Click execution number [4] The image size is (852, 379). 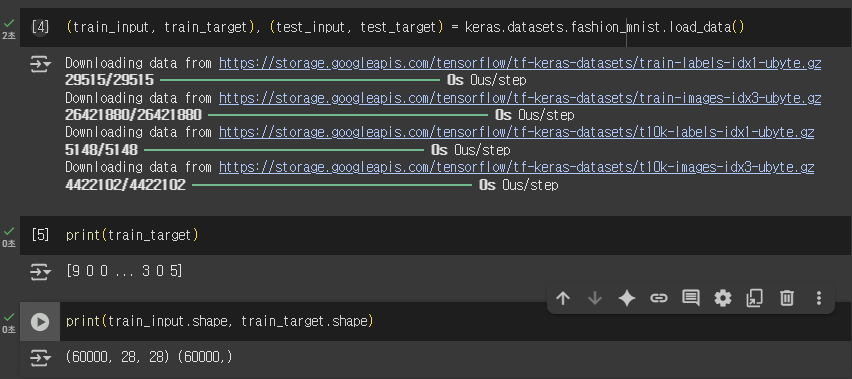(x=40, y=27)
